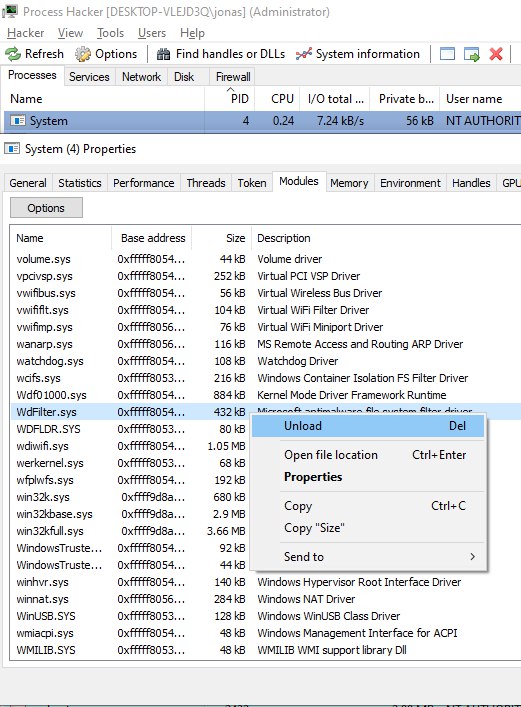Open the View menu
The image size is (521, 707).
click(x=70, y=33)
